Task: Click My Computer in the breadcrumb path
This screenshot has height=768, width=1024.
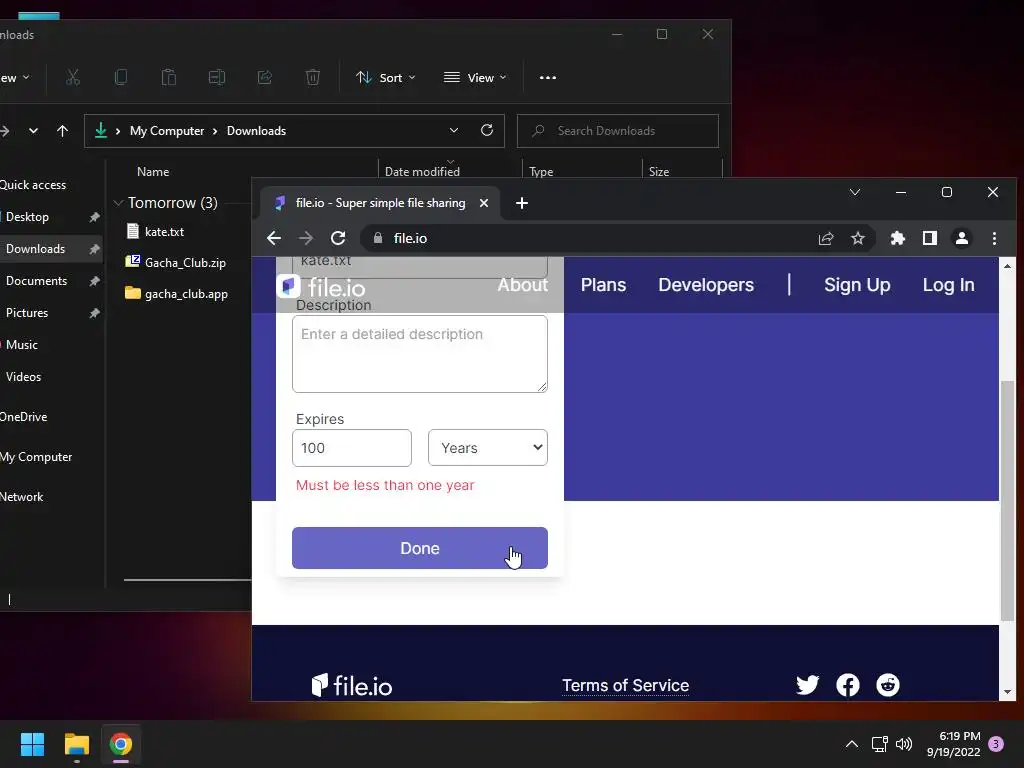Action: [x=167, y=131]
